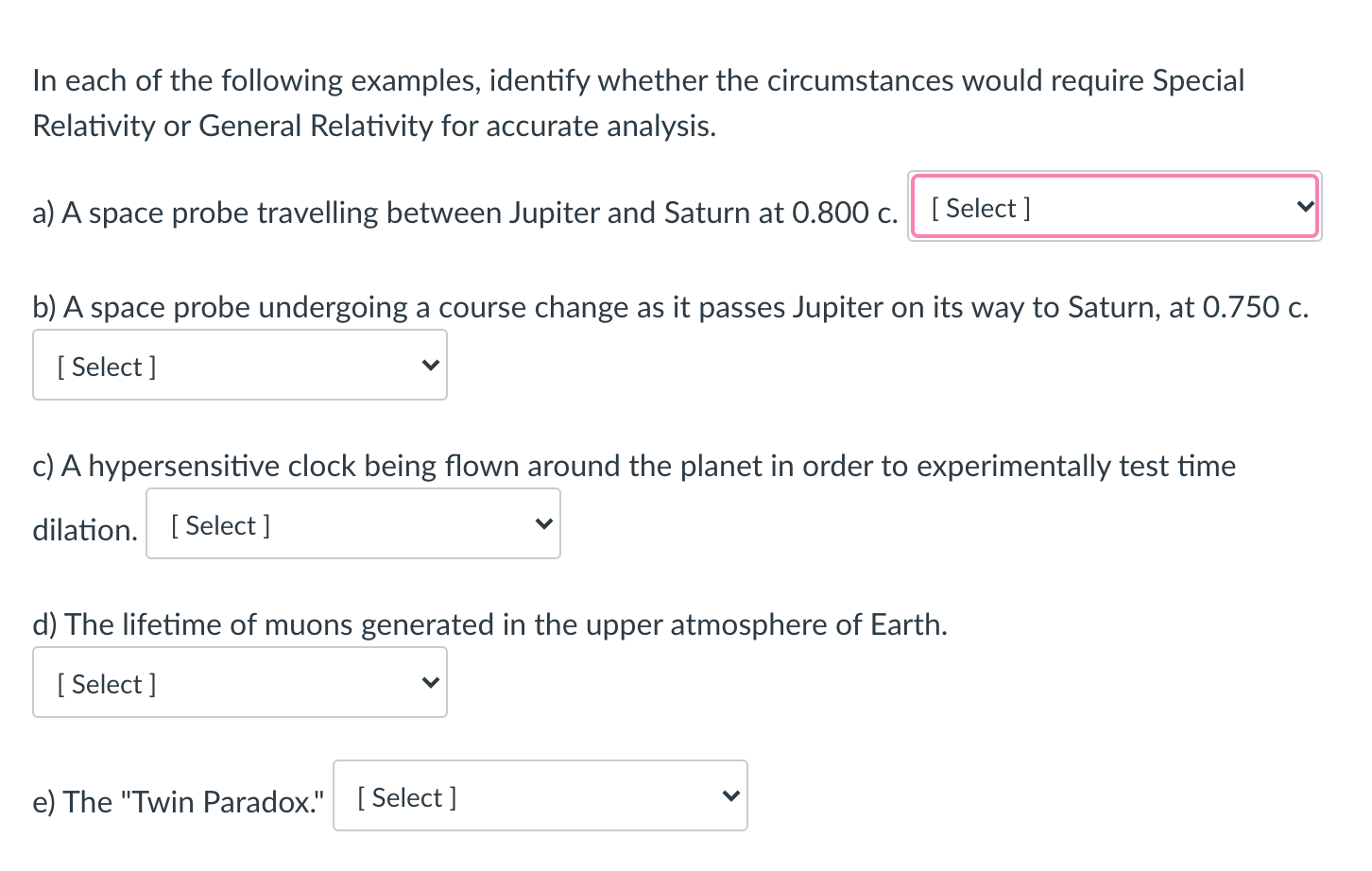The image size is (1372, 871).
Task: Click the downward arrow inside the highlighted pink dropdown
Action: tap(1305, 205)
